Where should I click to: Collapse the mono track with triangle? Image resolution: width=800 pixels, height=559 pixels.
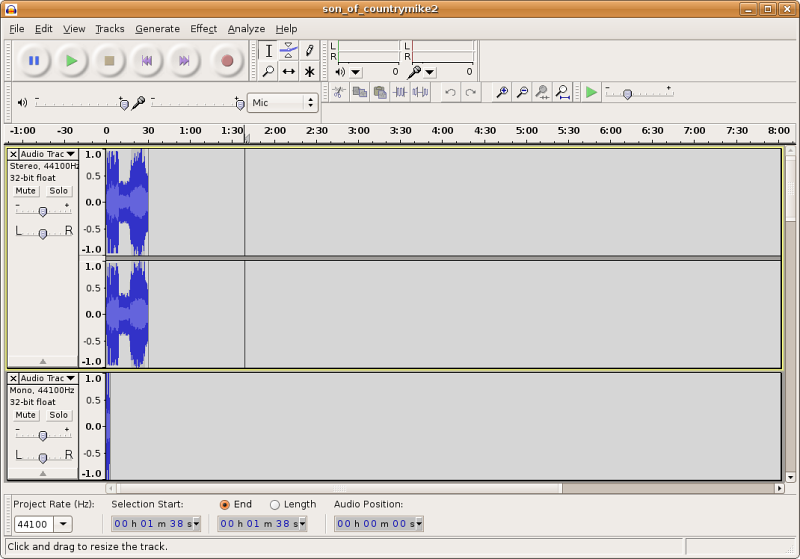[x=43, y=473]
